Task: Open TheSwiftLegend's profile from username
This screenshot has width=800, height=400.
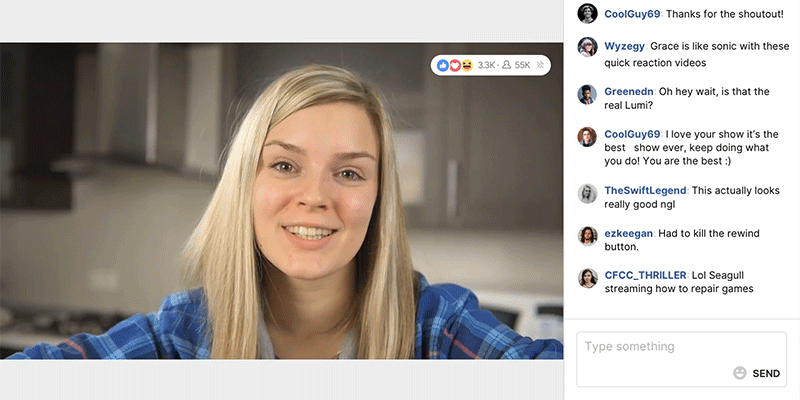Action: pos(645,190)
